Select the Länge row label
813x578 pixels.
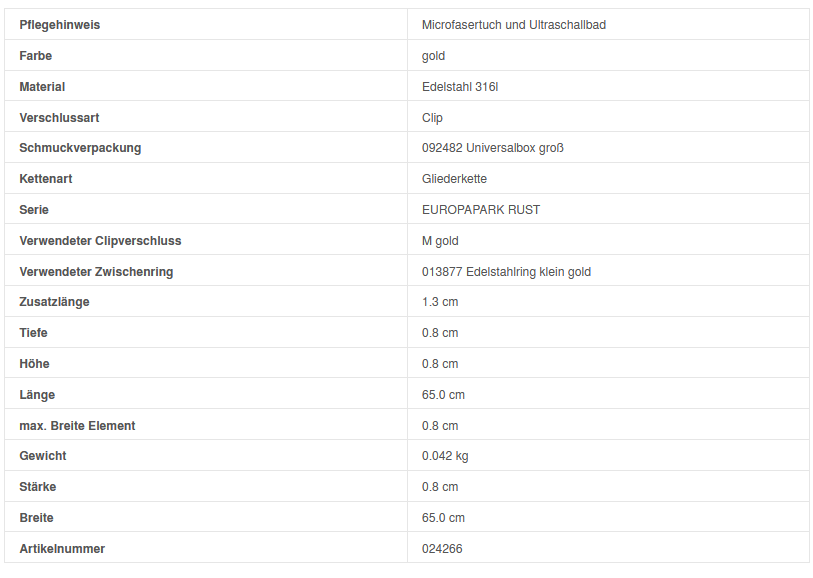coord(37,395)
